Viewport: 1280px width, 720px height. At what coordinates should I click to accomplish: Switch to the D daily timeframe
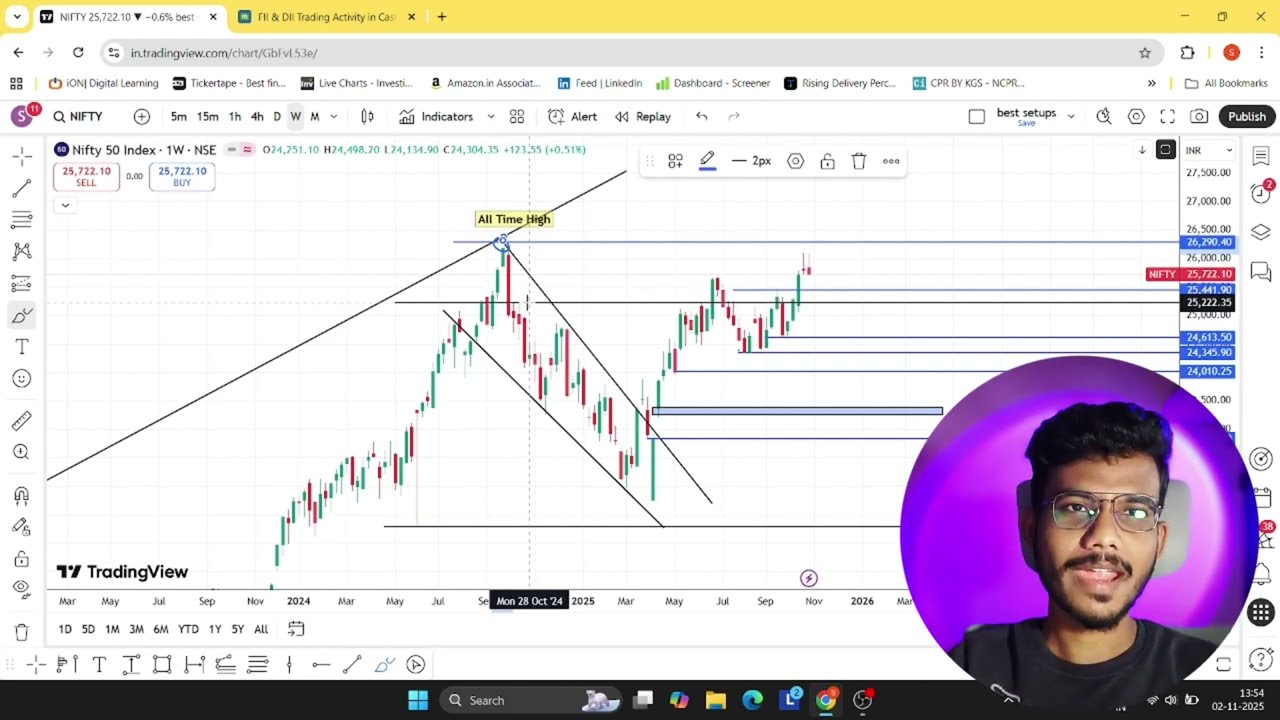tap(277, 117)
